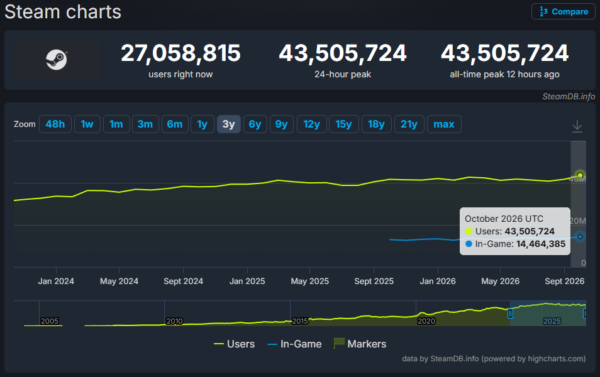Set zoom range to 1m
The width and height of the screenshot is (600, 377).
point(116,124)
